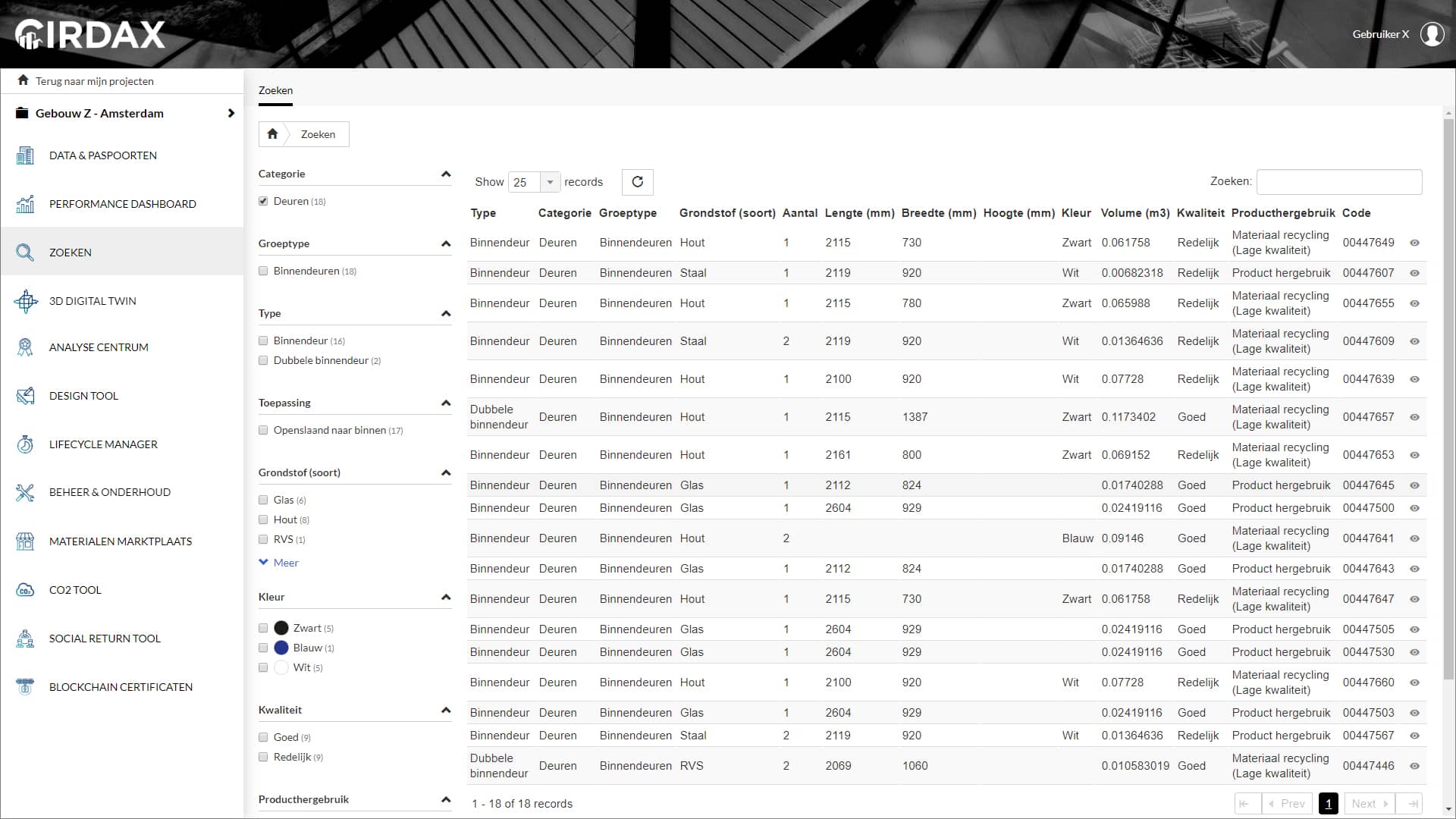Open the user profile avatar icon

(1432, 34)
